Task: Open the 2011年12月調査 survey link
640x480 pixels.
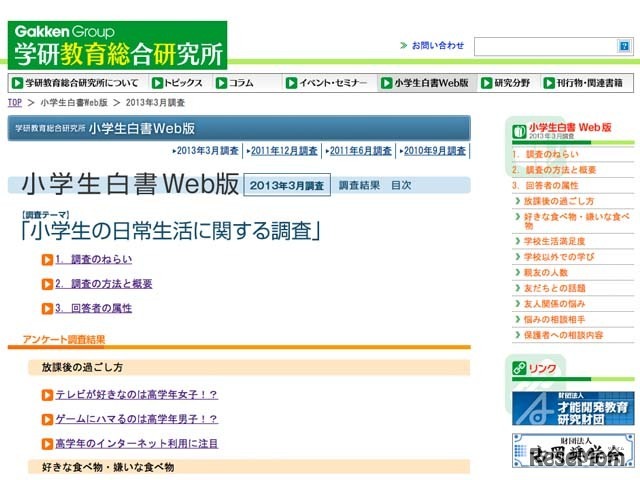Action: pos(282,151)
